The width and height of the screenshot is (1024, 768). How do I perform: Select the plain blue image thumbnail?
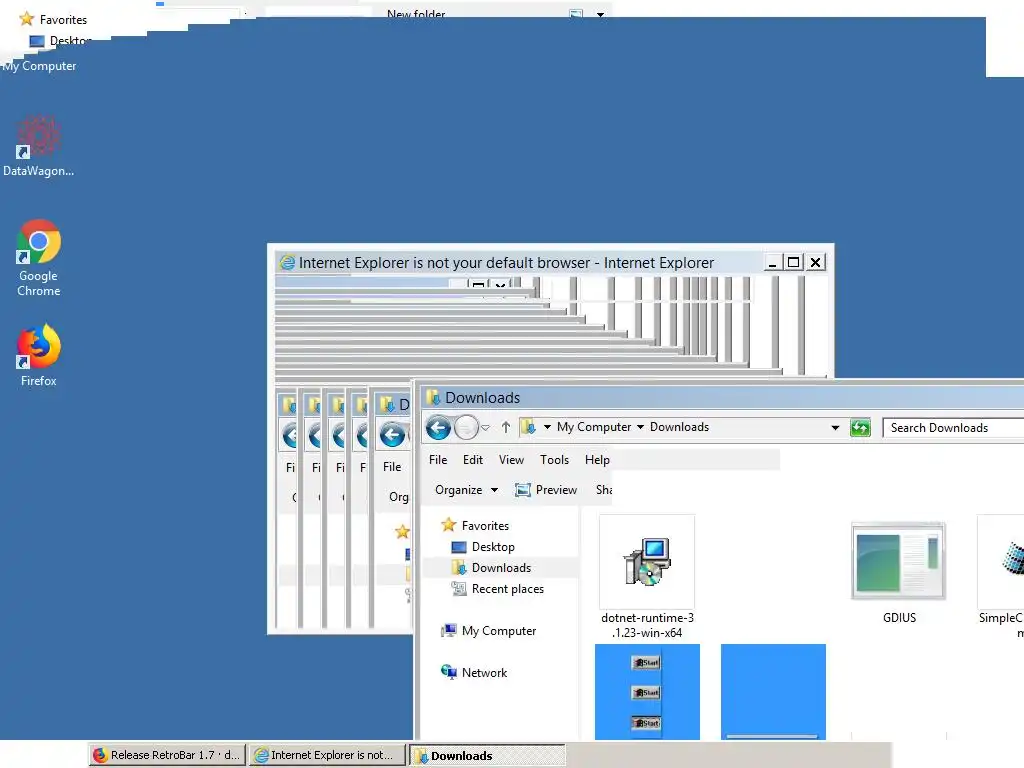pos(773,692)
